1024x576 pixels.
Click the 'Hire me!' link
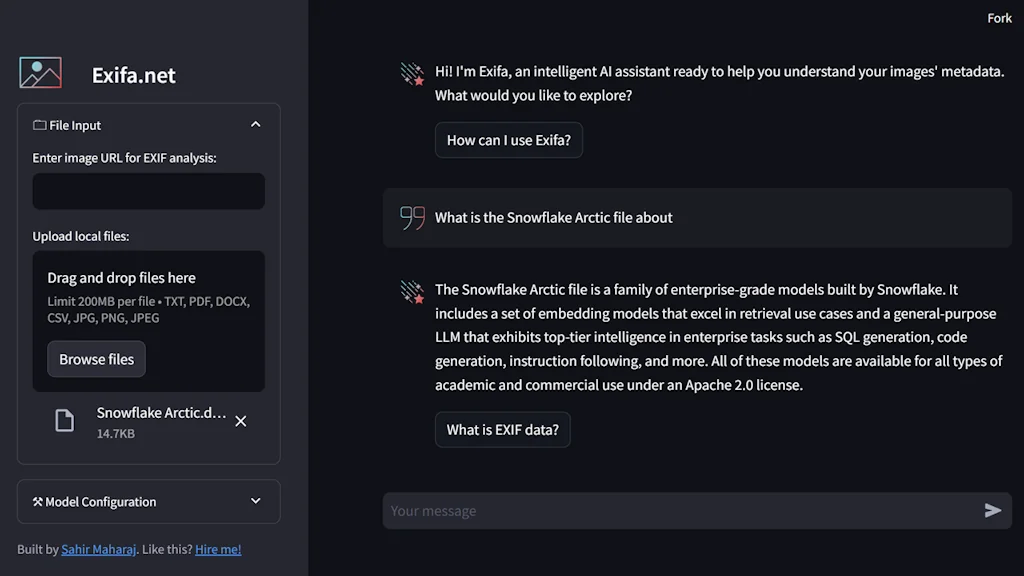tap(218, 549)
